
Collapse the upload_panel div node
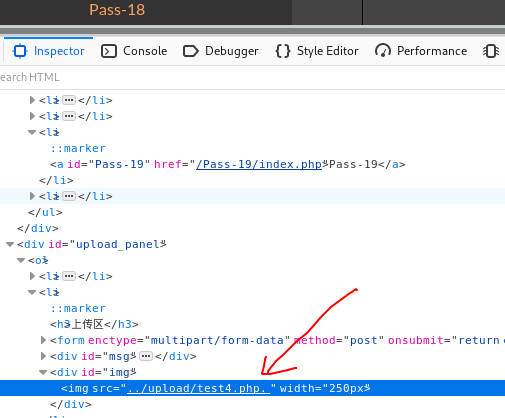click(x=10, y=244)
